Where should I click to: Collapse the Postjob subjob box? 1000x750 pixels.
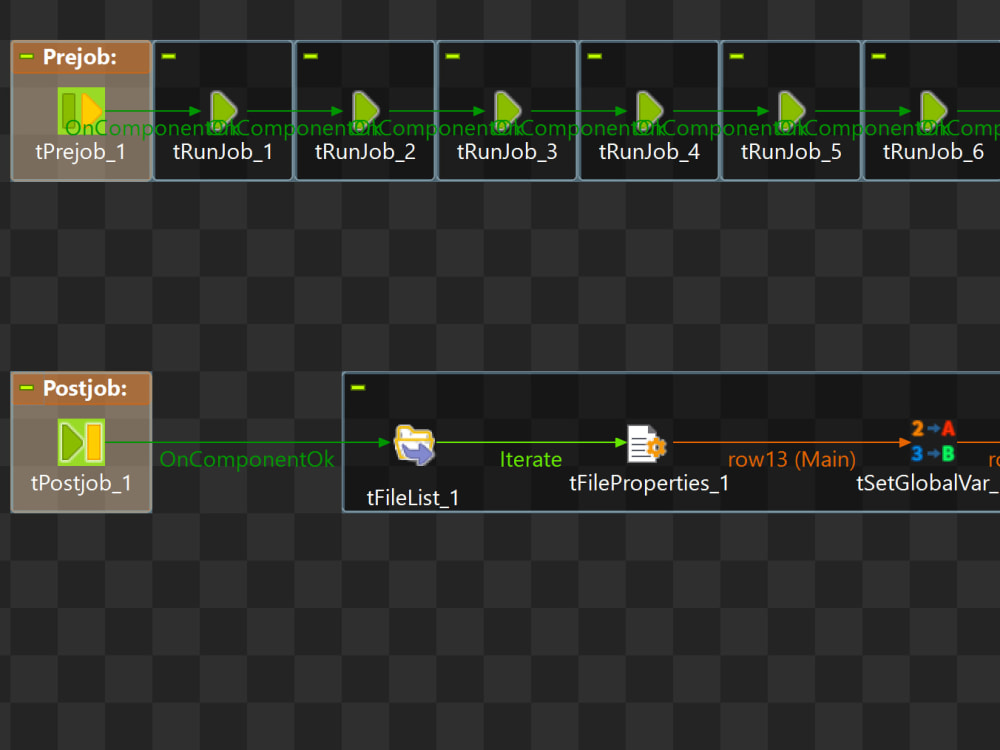pyautogui.click(x=26, y=387)
